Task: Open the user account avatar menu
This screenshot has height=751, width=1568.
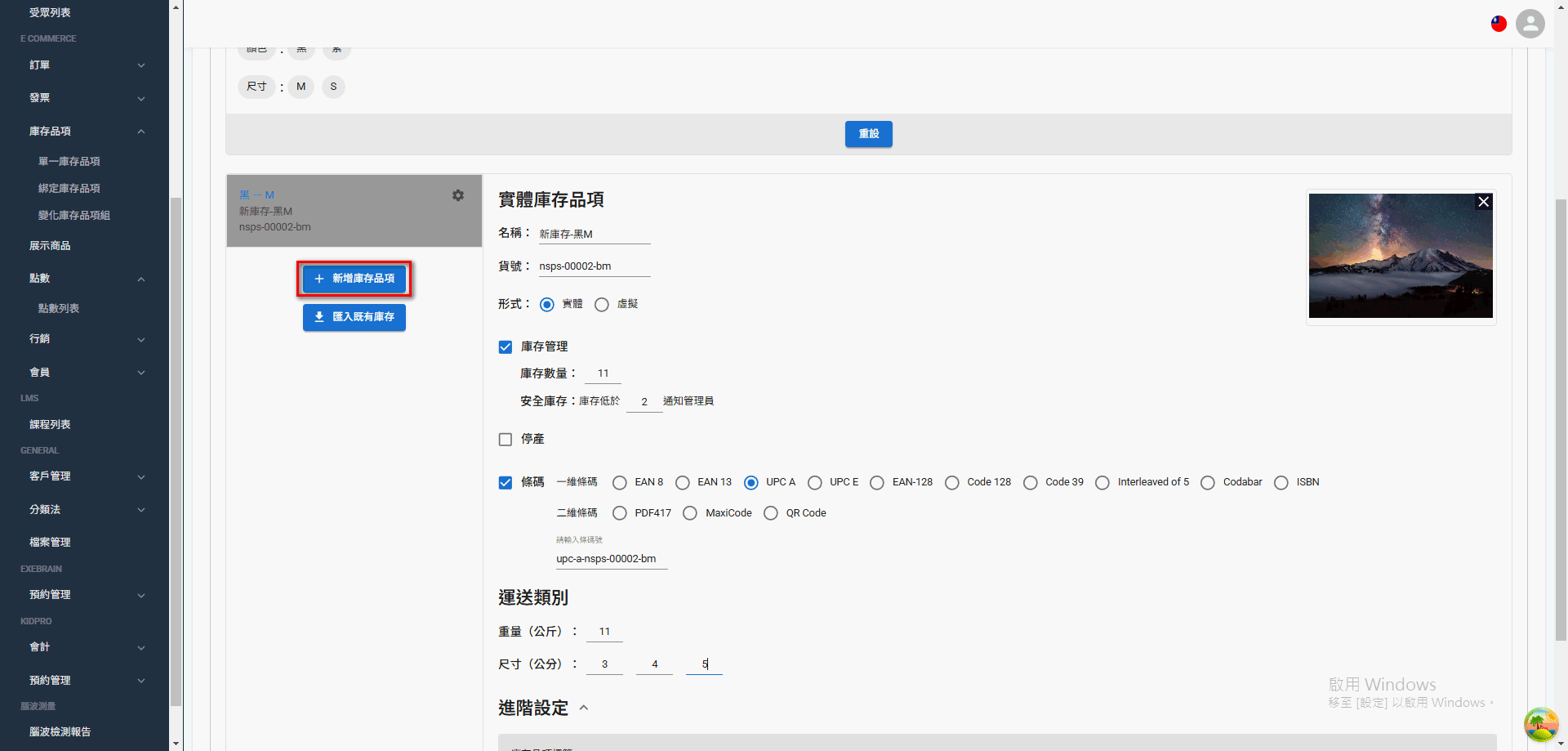Action: click(x=1530, y=24)
